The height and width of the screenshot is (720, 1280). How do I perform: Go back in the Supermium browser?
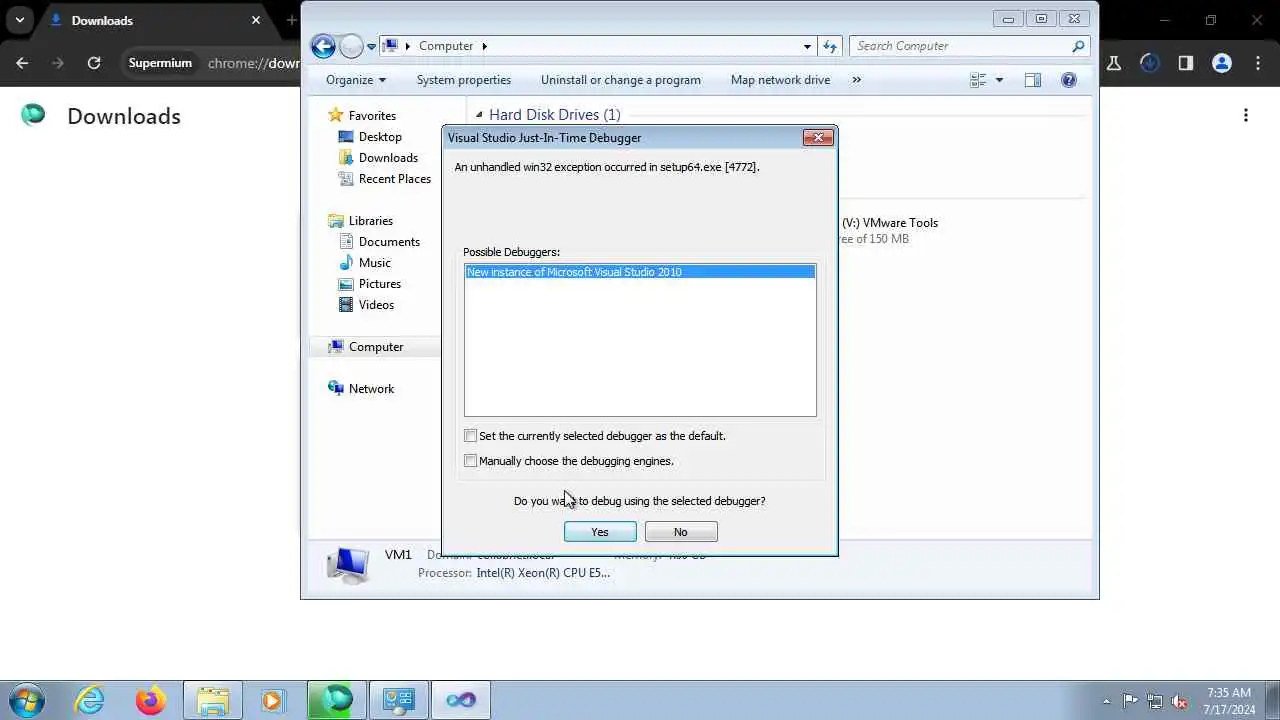tap(22, 63)
